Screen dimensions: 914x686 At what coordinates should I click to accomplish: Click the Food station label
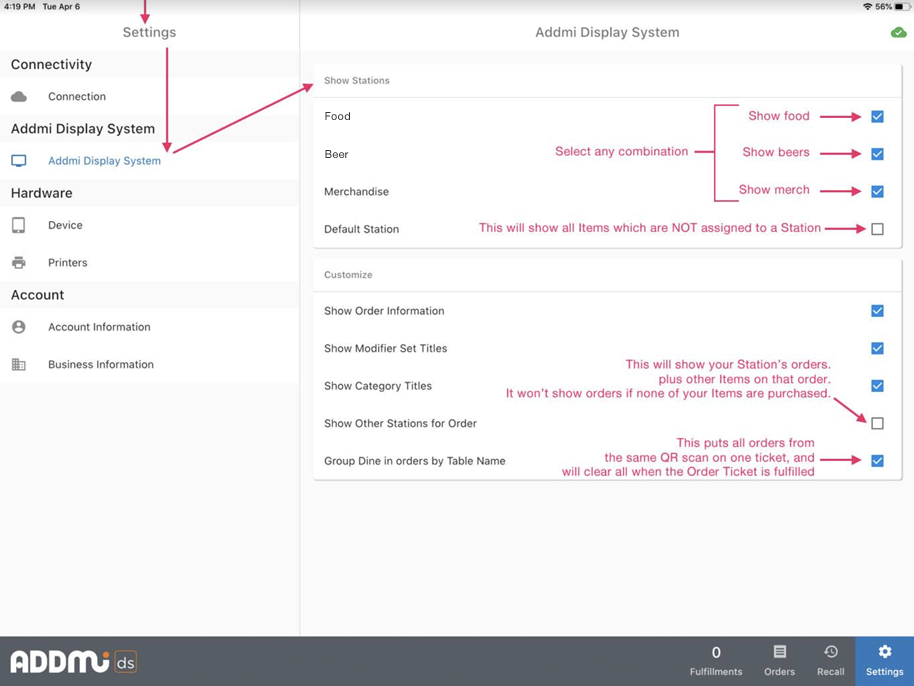point(338,116)
